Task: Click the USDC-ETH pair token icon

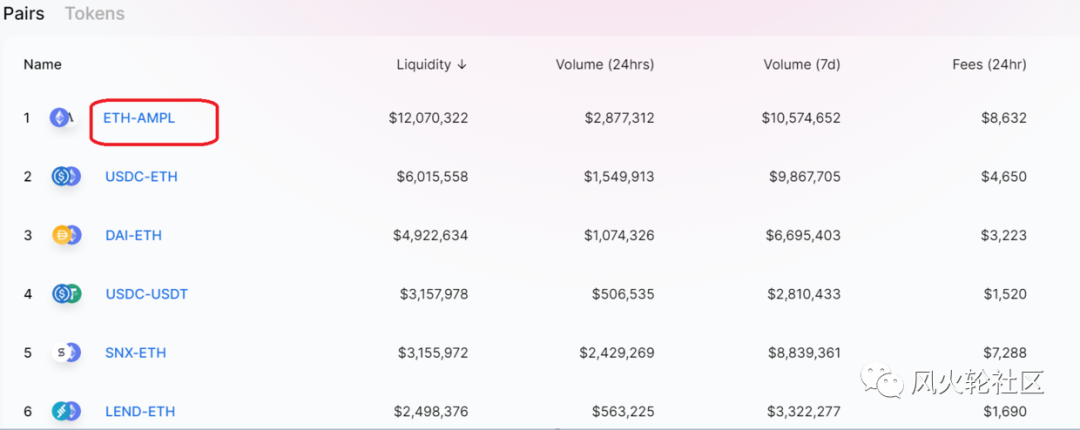Action: 65,177
